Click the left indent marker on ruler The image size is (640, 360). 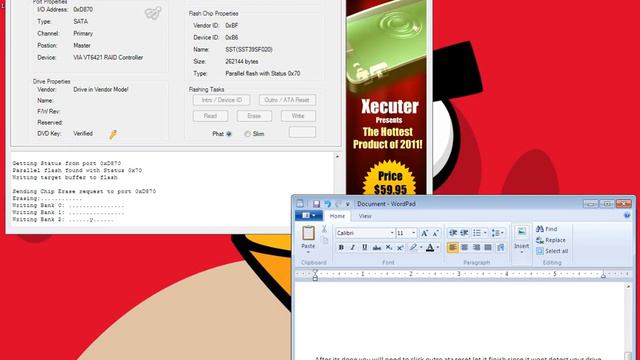pyautogui.click(x=315, y=275)
